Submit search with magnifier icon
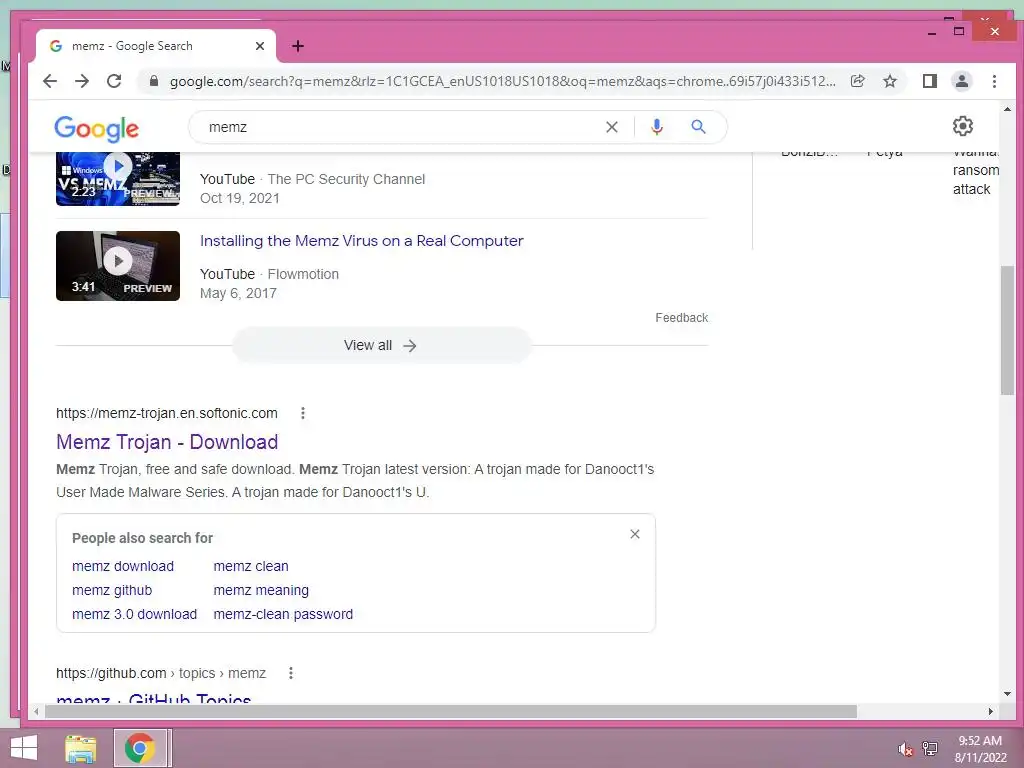 pyautogui.click(x=698, y=127)
